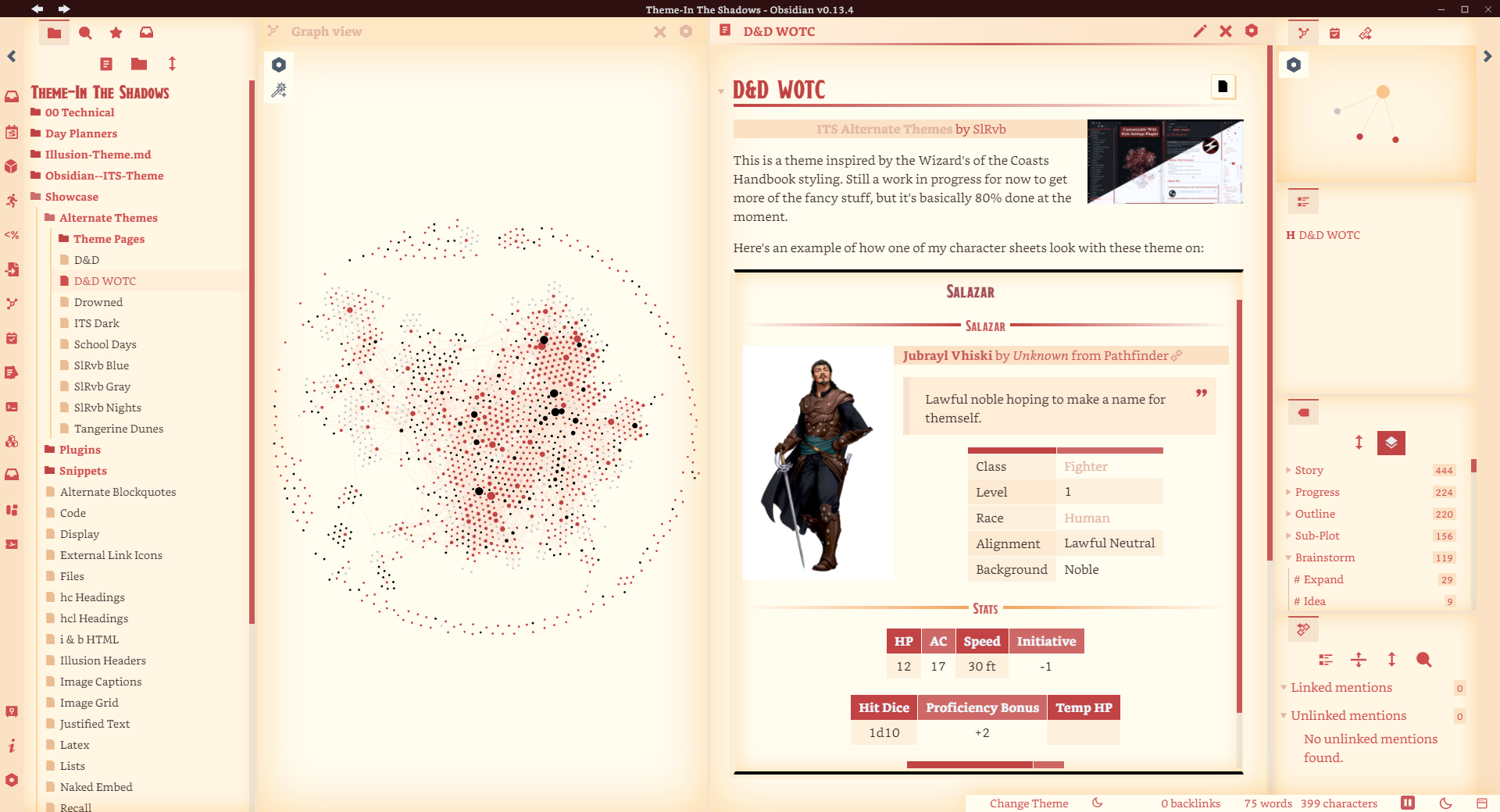Open the Tangerine Dunes note
The width and height of the screenshot is (1500, 812).
click(x=119, y=429)
